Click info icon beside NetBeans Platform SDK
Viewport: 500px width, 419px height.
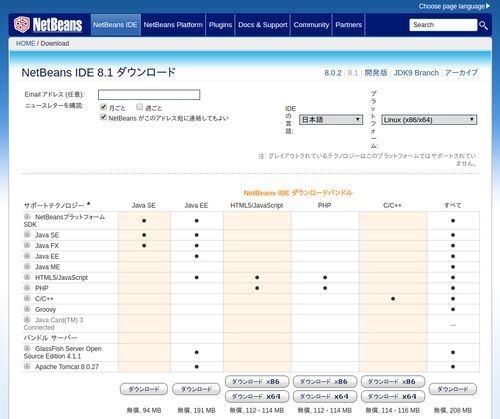[x=27, y=216]
